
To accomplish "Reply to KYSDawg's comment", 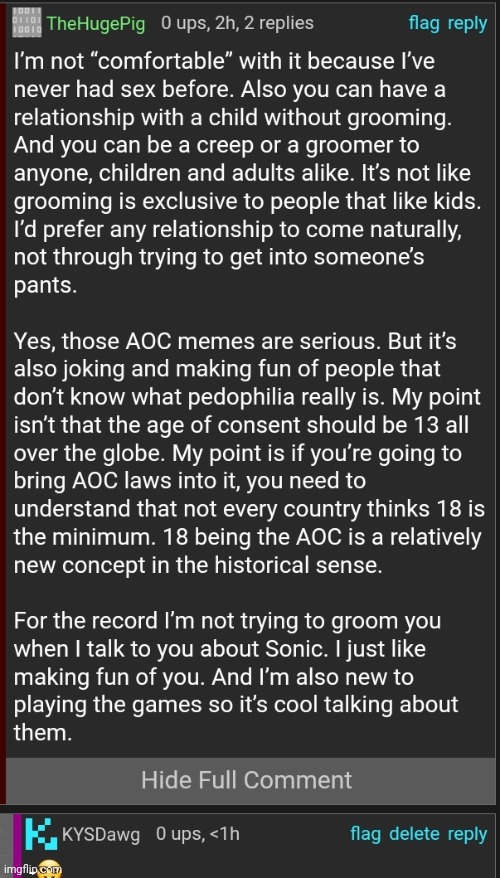I will [468, 834].
